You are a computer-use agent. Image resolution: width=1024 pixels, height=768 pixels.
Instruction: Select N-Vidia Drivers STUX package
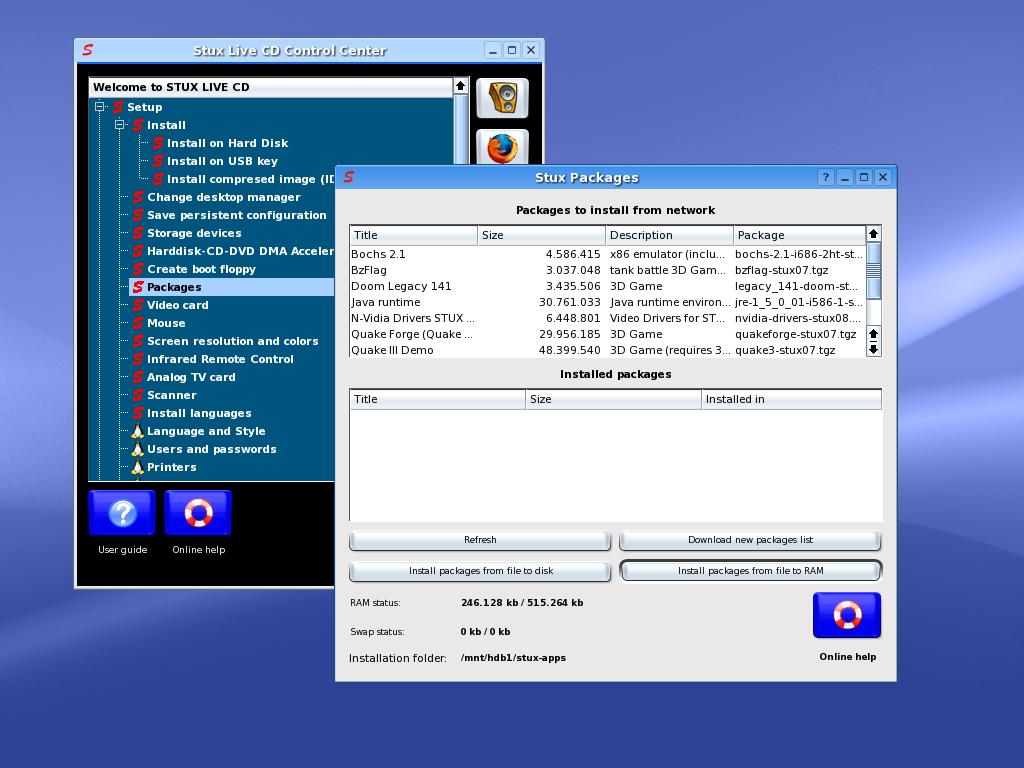click(607, 318)
